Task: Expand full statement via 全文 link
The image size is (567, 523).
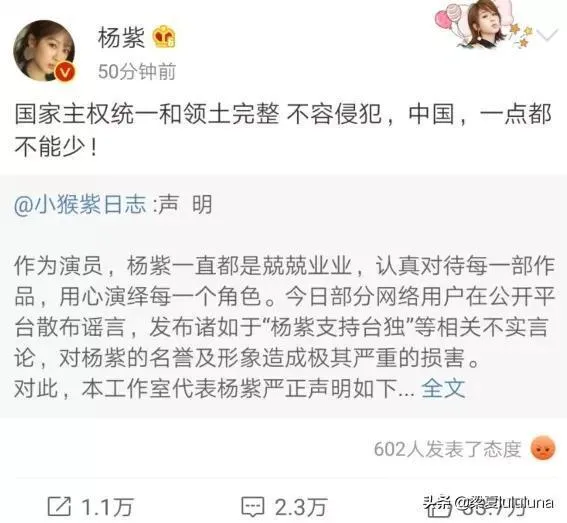Action: click(x=443, y=388)
